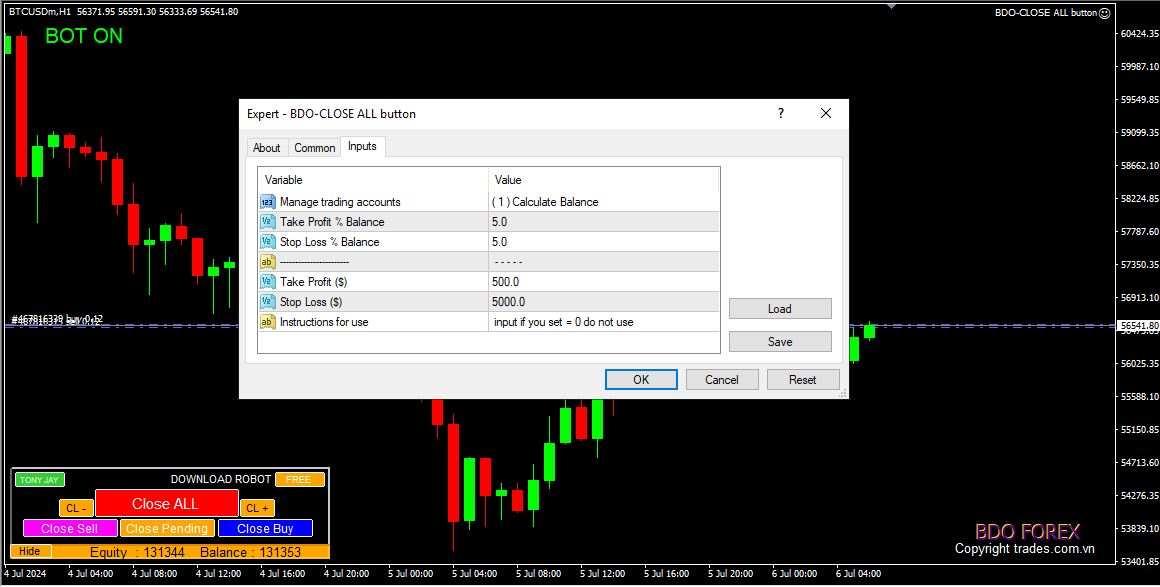Image resolution: width=1160 pixels, height=587 pixels.
Task: Click the Reset button
Action: [x=802, y=380]
